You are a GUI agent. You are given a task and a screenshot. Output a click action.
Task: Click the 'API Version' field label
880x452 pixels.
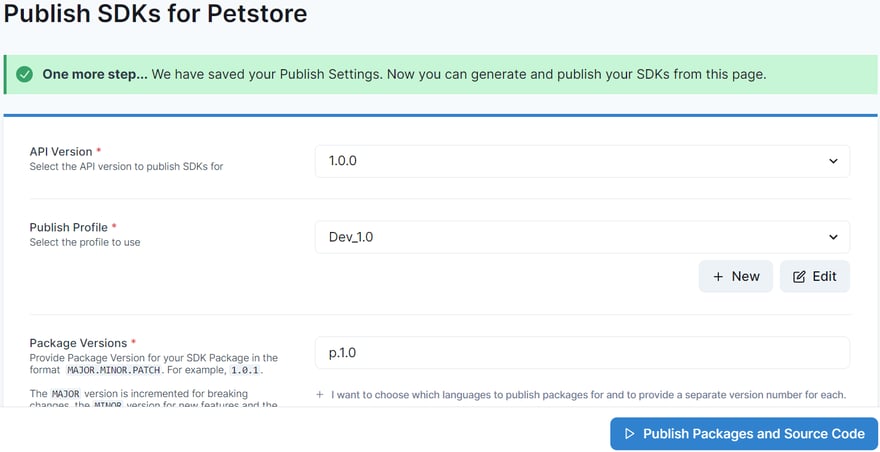tap(61, 152)
